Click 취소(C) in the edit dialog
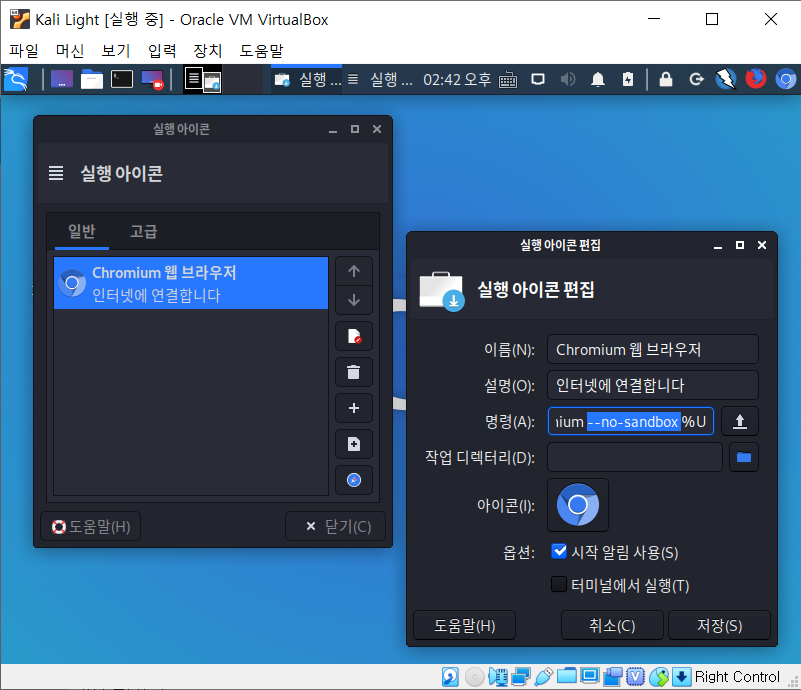The image size is (801, 690). pos(612,625)
